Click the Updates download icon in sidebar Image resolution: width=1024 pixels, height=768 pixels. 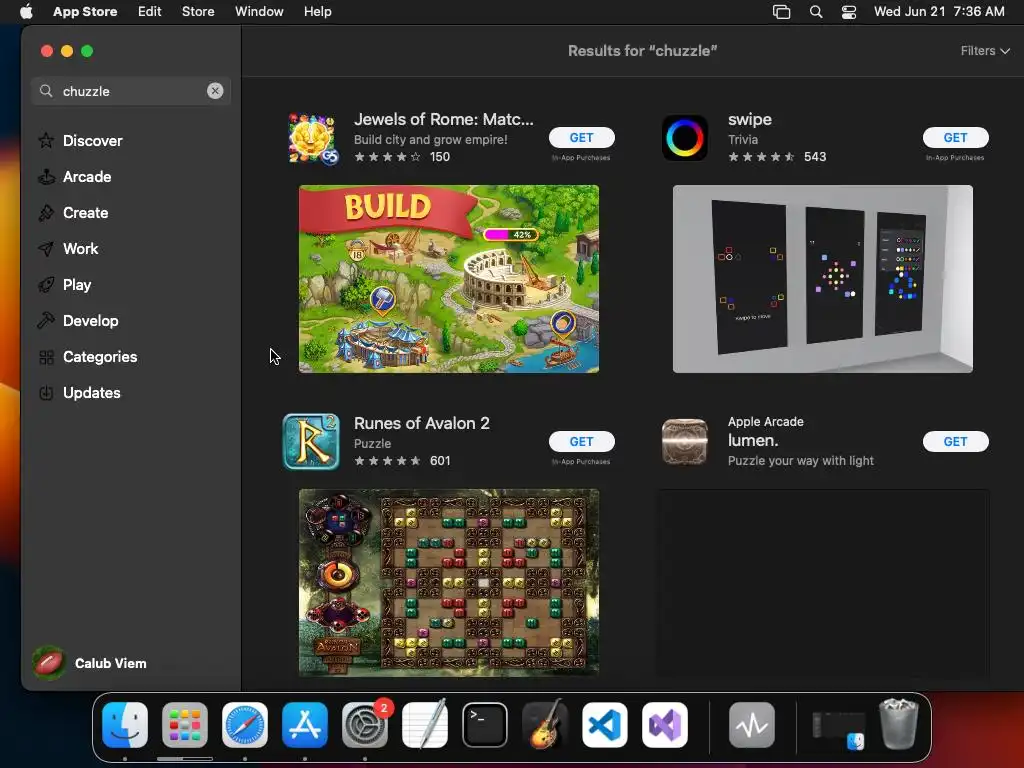[46, 392]
